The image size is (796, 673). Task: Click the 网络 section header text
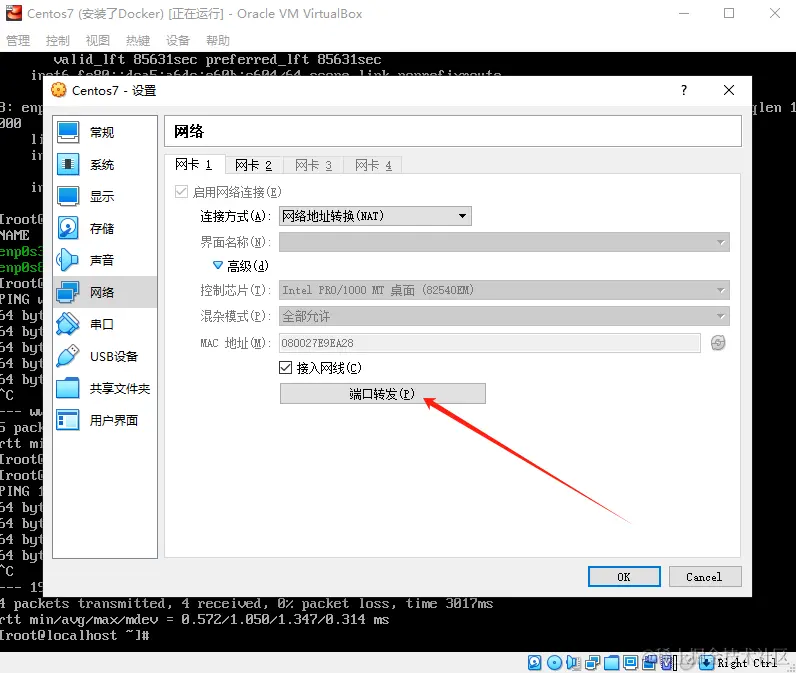189,132
